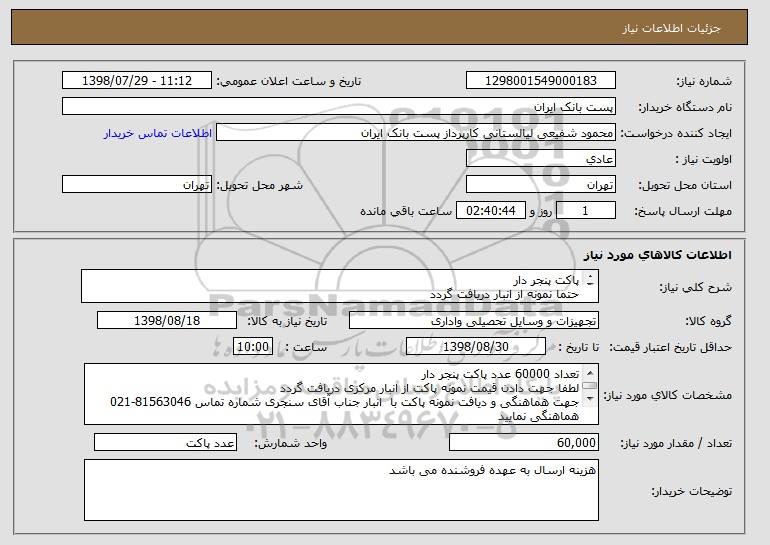Click the time field 10:00
The height and width of the screenshot is (545, 770).
pos(253,347)
